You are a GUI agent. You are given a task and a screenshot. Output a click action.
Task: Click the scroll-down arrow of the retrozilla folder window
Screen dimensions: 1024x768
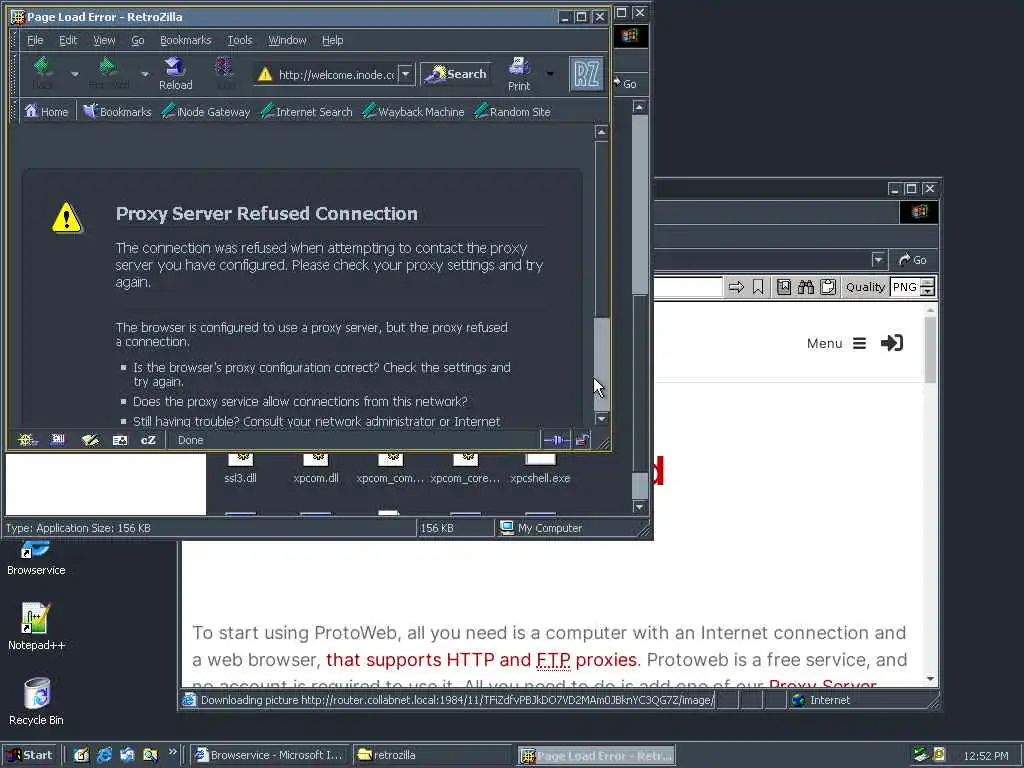click(639, 507)
